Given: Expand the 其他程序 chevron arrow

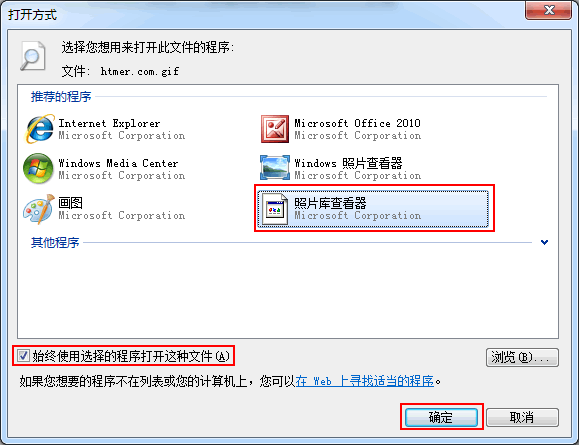Looking at the screenshot, I should point(544,242).
